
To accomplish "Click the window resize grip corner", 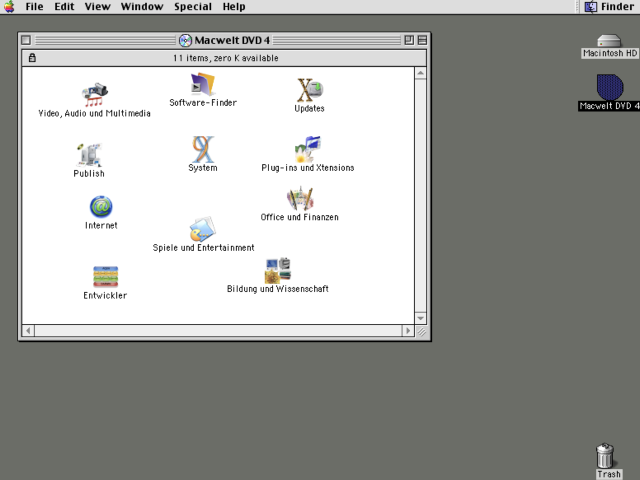I will [x=421, y=331].
